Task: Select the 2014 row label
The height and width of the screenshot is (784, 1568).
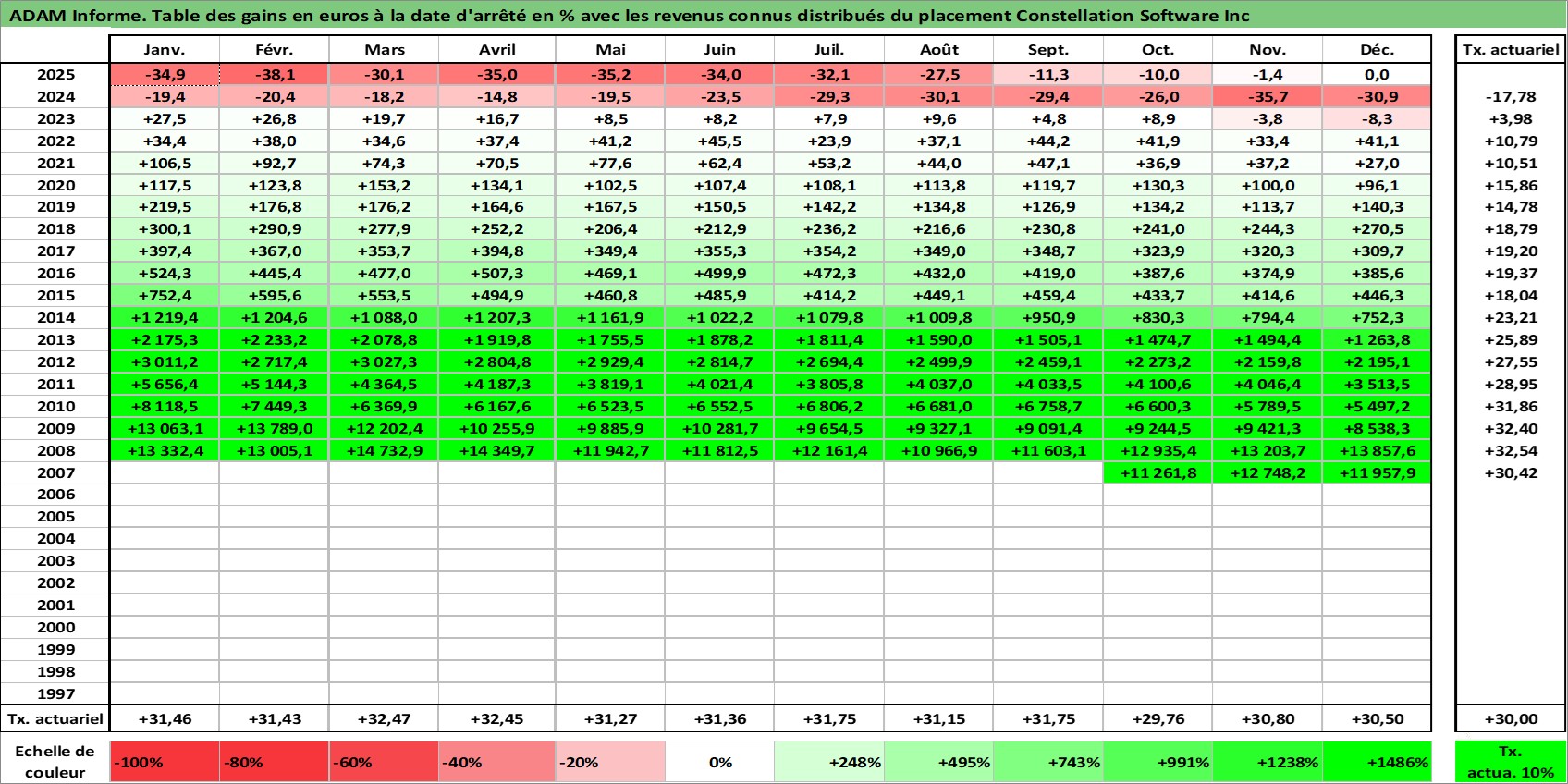Action: point(55,318)
